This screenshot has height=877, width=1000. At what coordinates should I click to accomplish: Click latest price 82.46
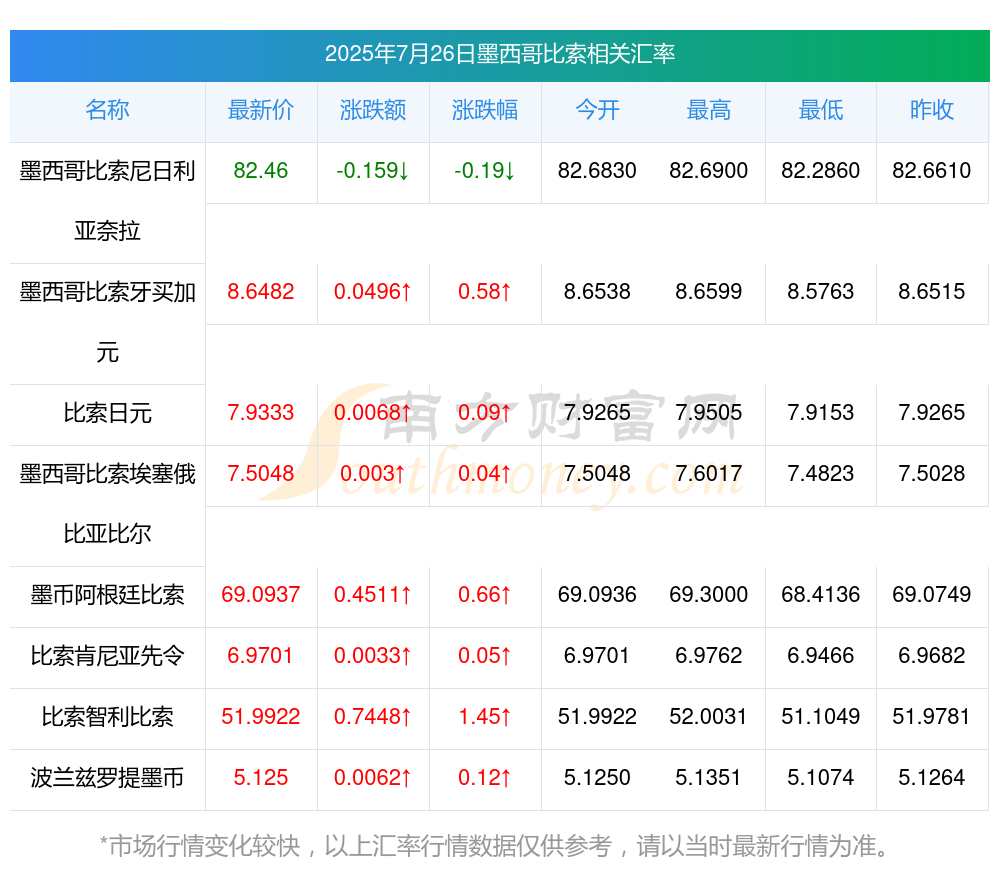point(261,171)
